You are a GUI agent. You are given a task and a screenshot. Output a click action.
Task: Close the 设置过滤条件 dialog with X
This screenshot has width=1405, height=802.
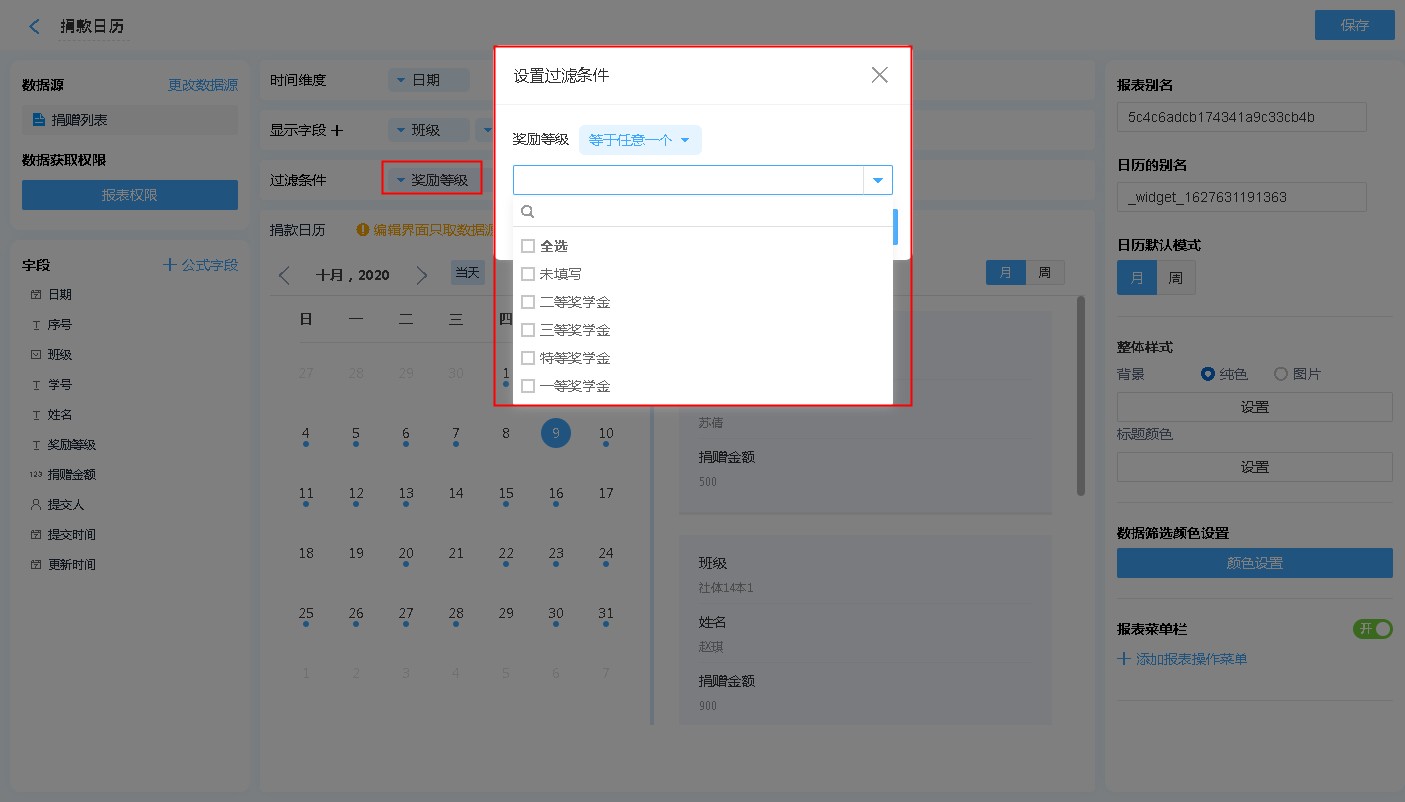coord(879,75)
